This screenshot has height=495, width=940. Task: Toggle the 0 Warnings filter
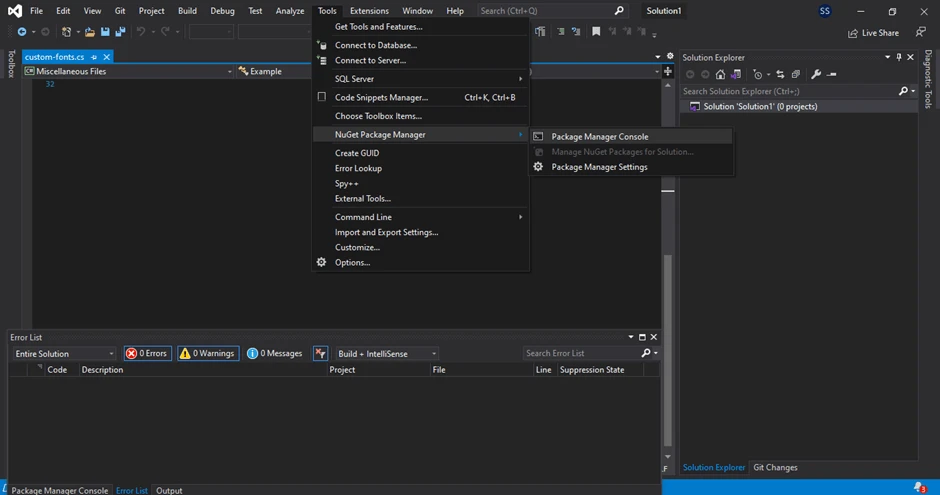click(x=207, y=353)
